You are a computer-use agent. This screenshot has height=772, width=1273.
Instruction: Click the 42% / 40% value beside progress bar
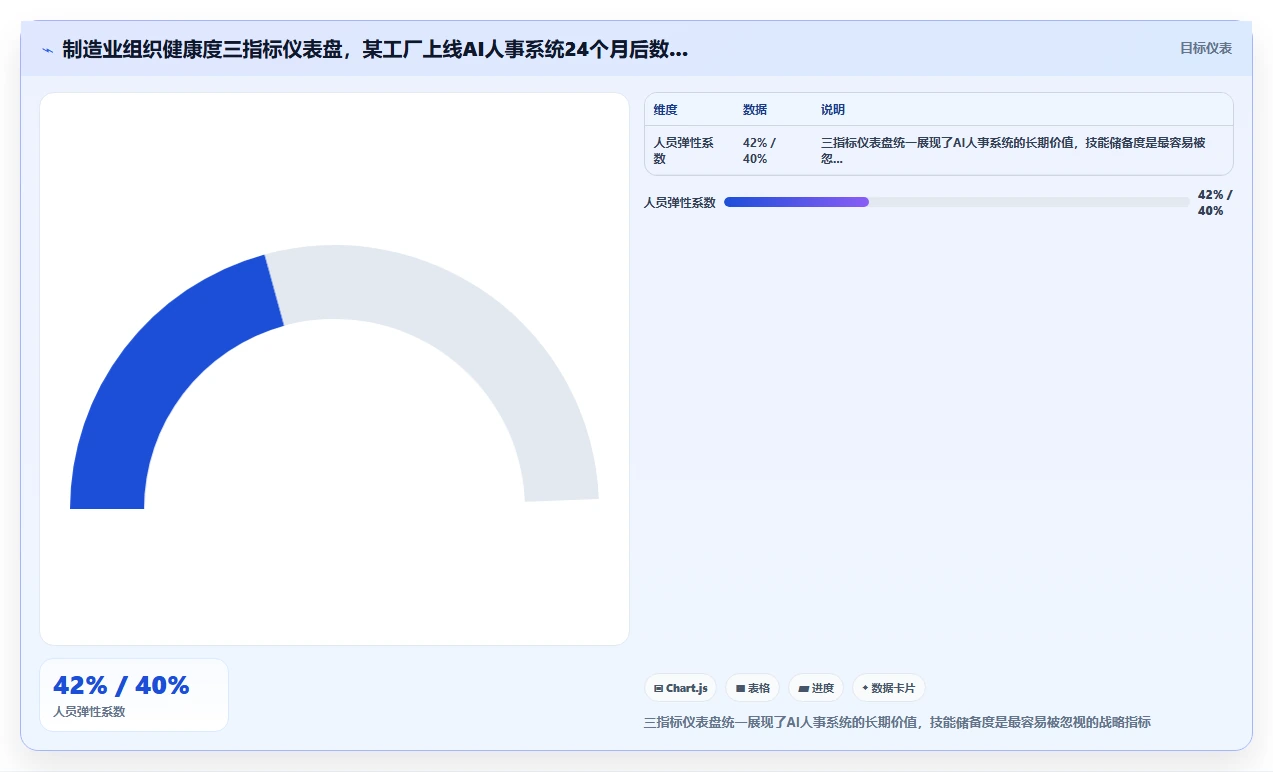(x=1215, y=203)
